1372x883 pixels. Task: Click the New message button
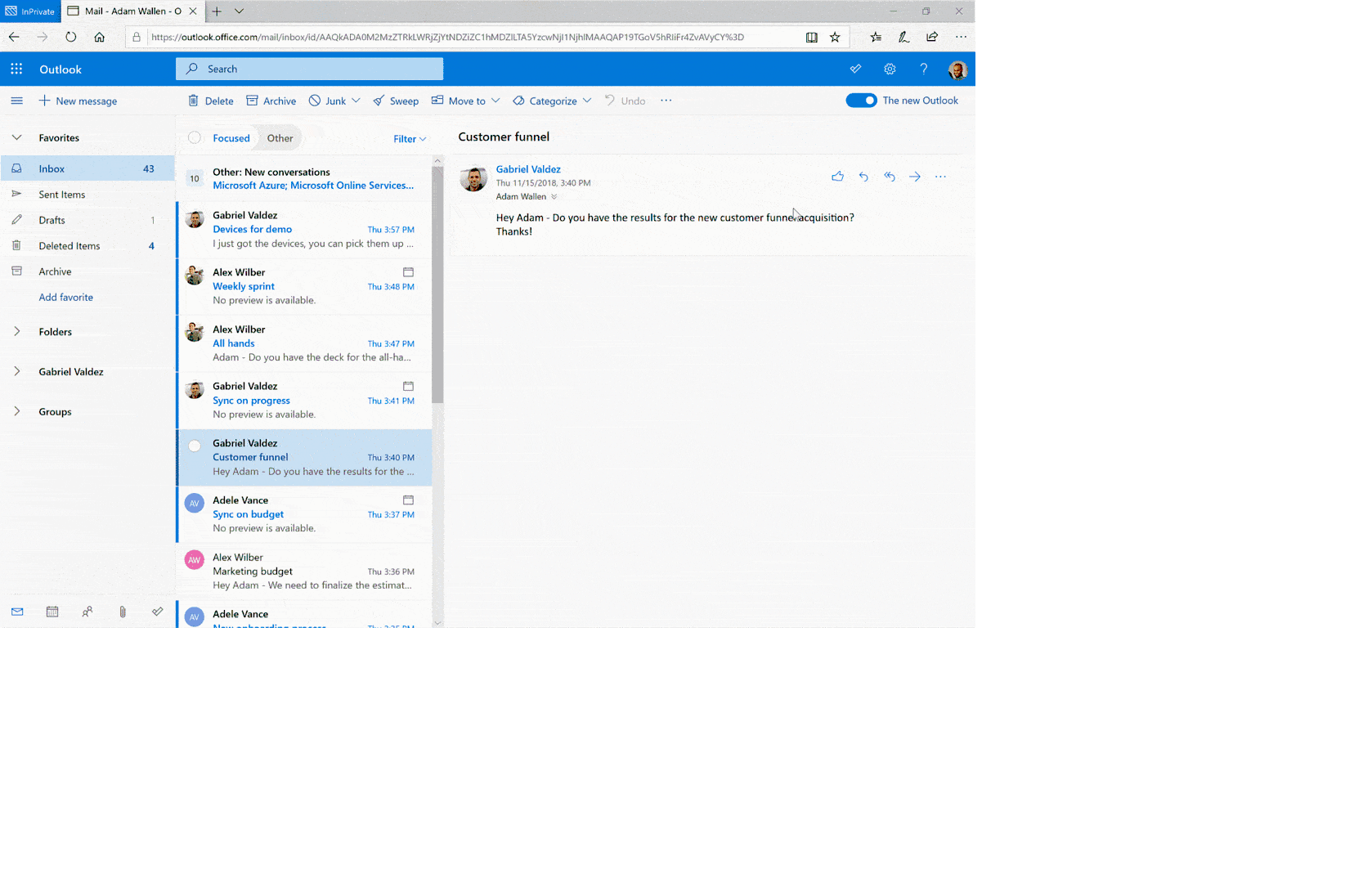coord(78,101)
